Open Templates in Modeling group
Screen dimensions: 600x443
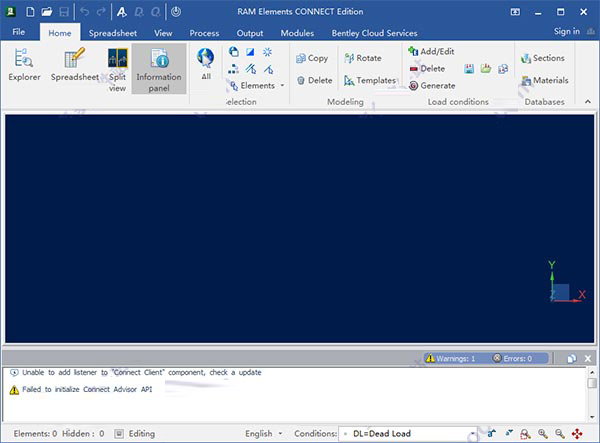point(370,80)
